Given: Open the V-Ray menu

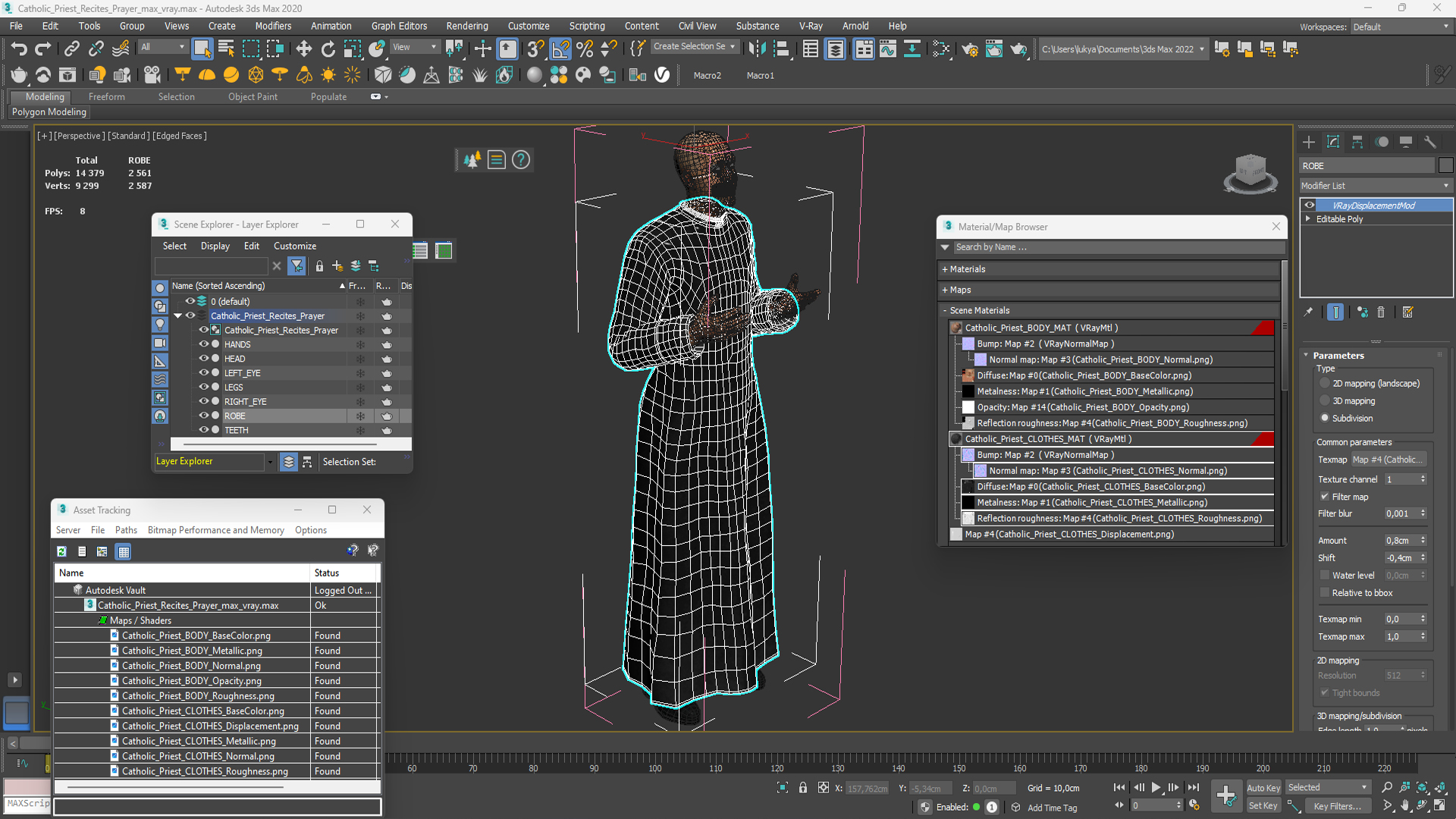Looking at the screenshot, I should pyautogui.click(x=811, y=26).
